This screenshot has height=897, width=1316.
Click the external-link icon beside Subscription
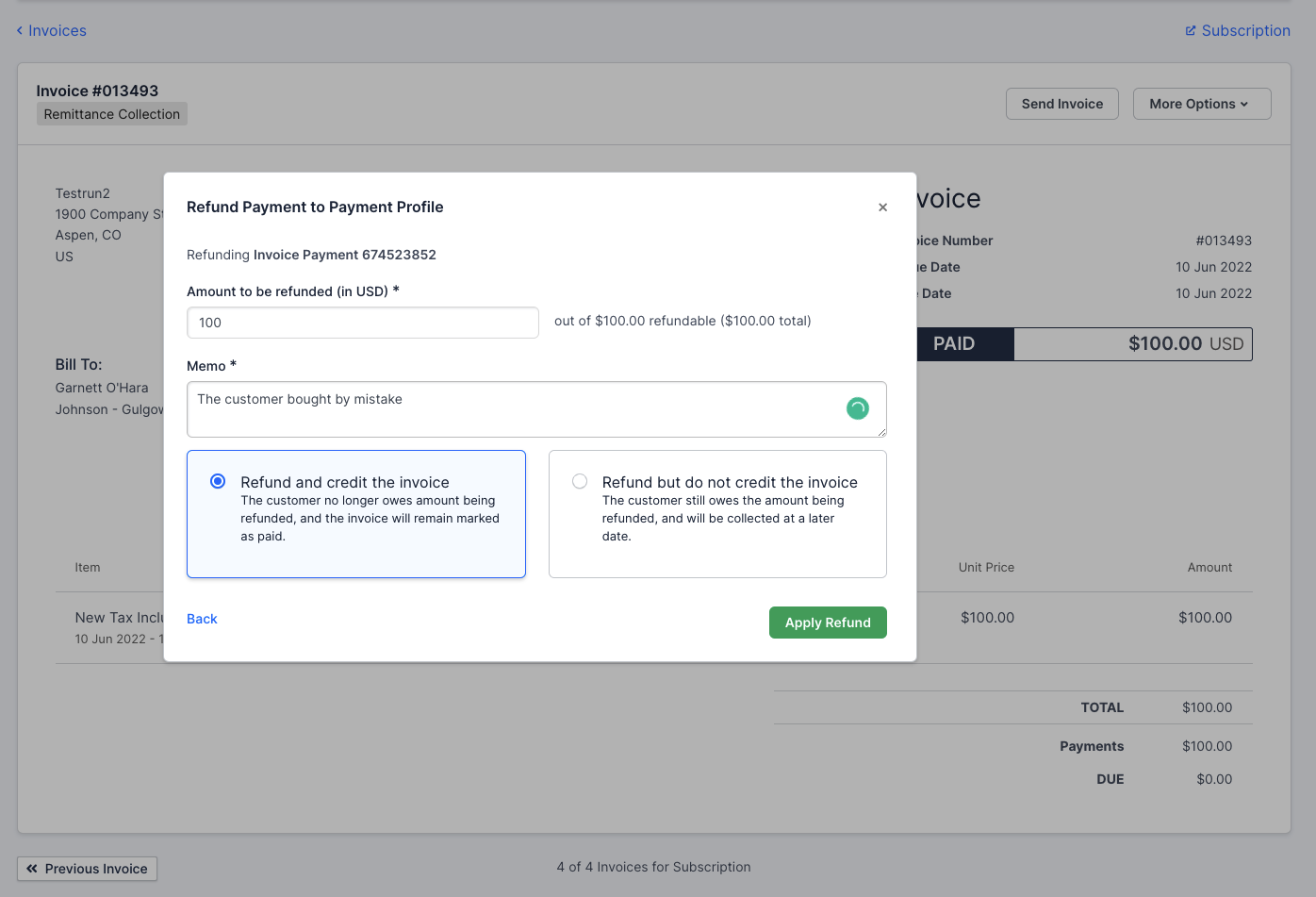1191,31
